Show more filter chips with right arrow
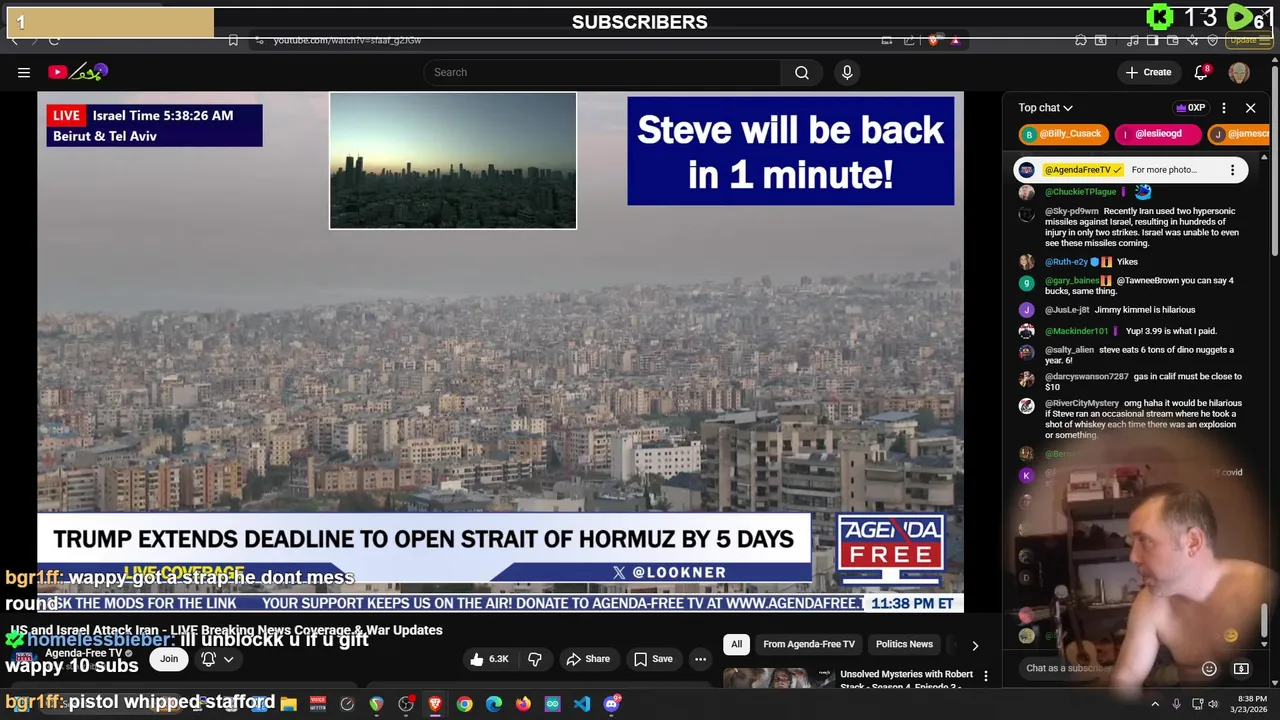This screenshot has height=720, width=1280. click(975, 645)
